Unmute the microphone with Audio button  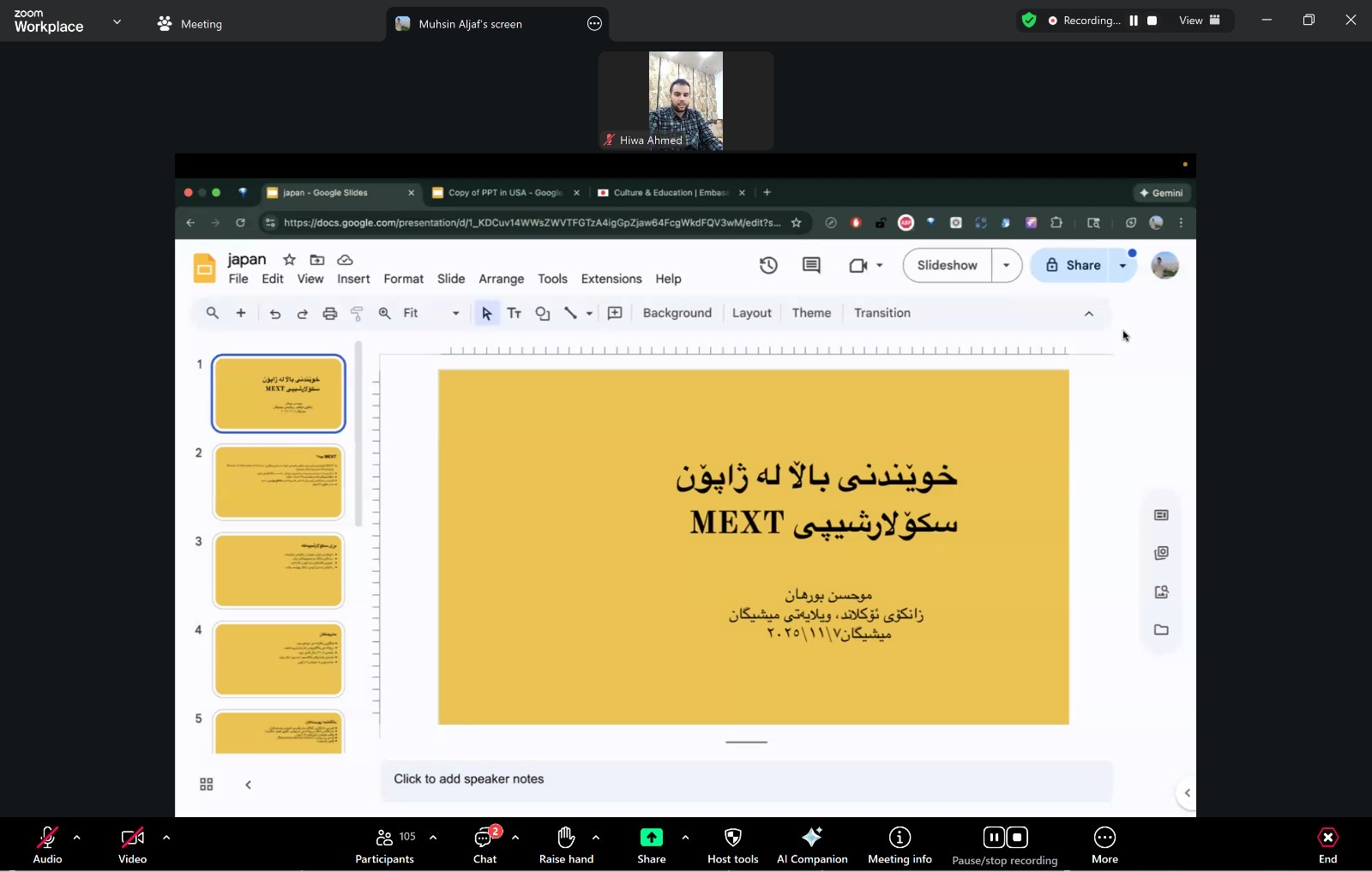pyautogui.click(x=47, y=838)
